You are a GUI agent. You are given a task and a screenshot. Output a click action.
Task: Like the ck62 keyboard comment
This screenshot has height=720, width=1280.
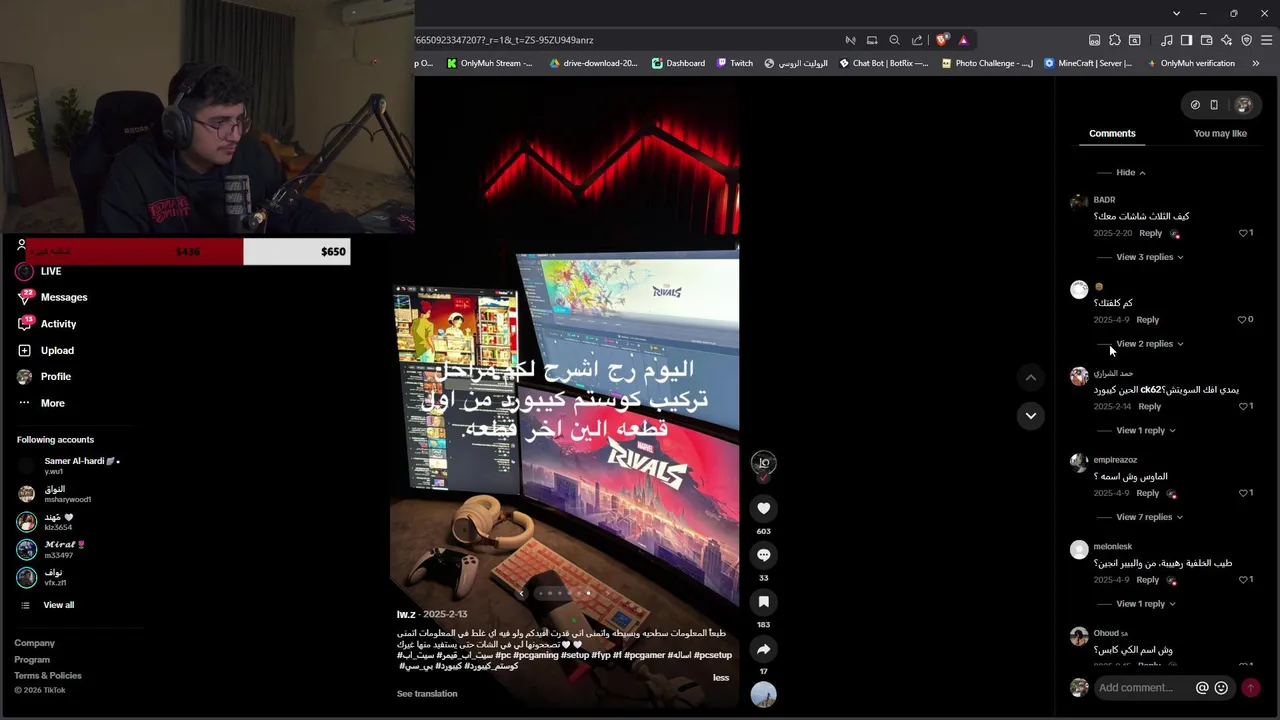(x=1245, y=407)
